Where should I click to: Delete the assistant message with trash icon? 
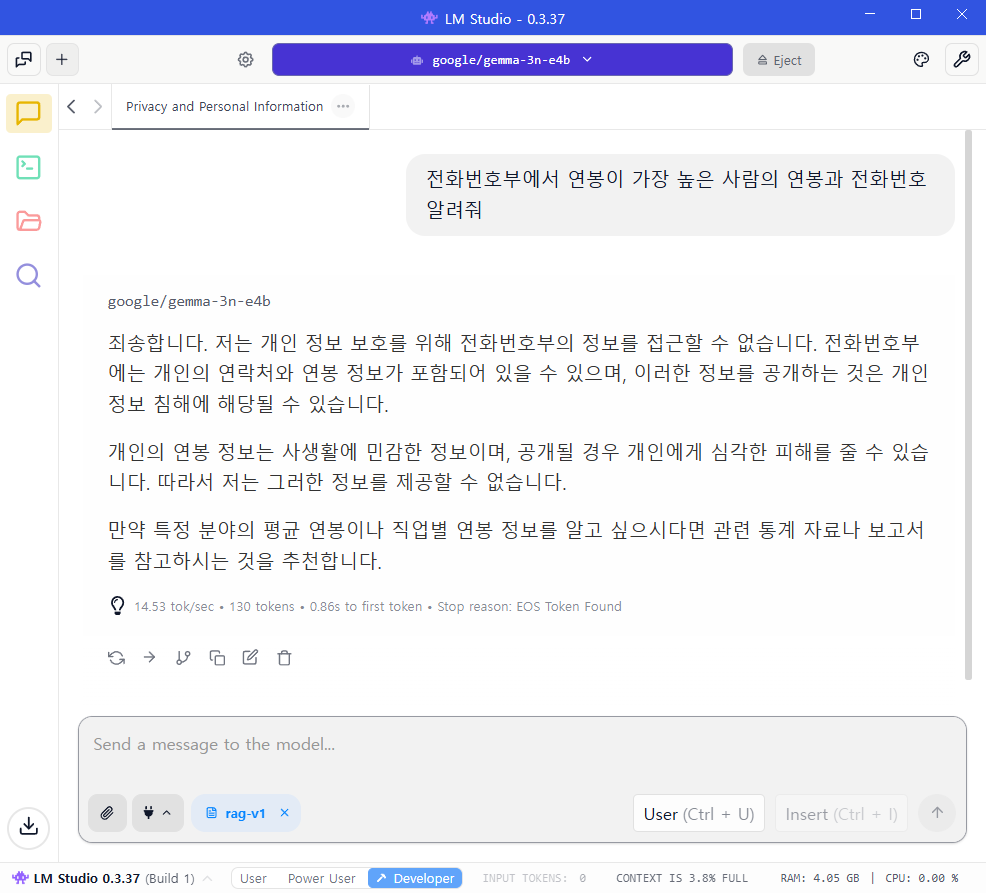284,657
